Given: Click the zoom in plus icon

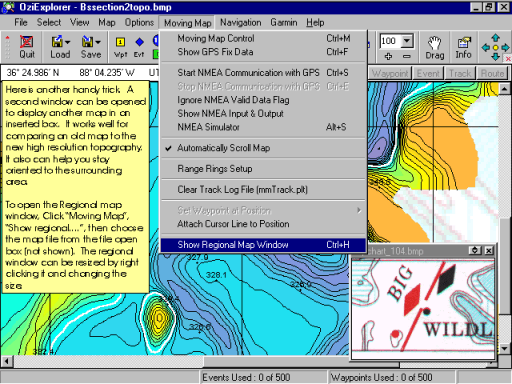Looking at the screenshot, I should (388, 56).
